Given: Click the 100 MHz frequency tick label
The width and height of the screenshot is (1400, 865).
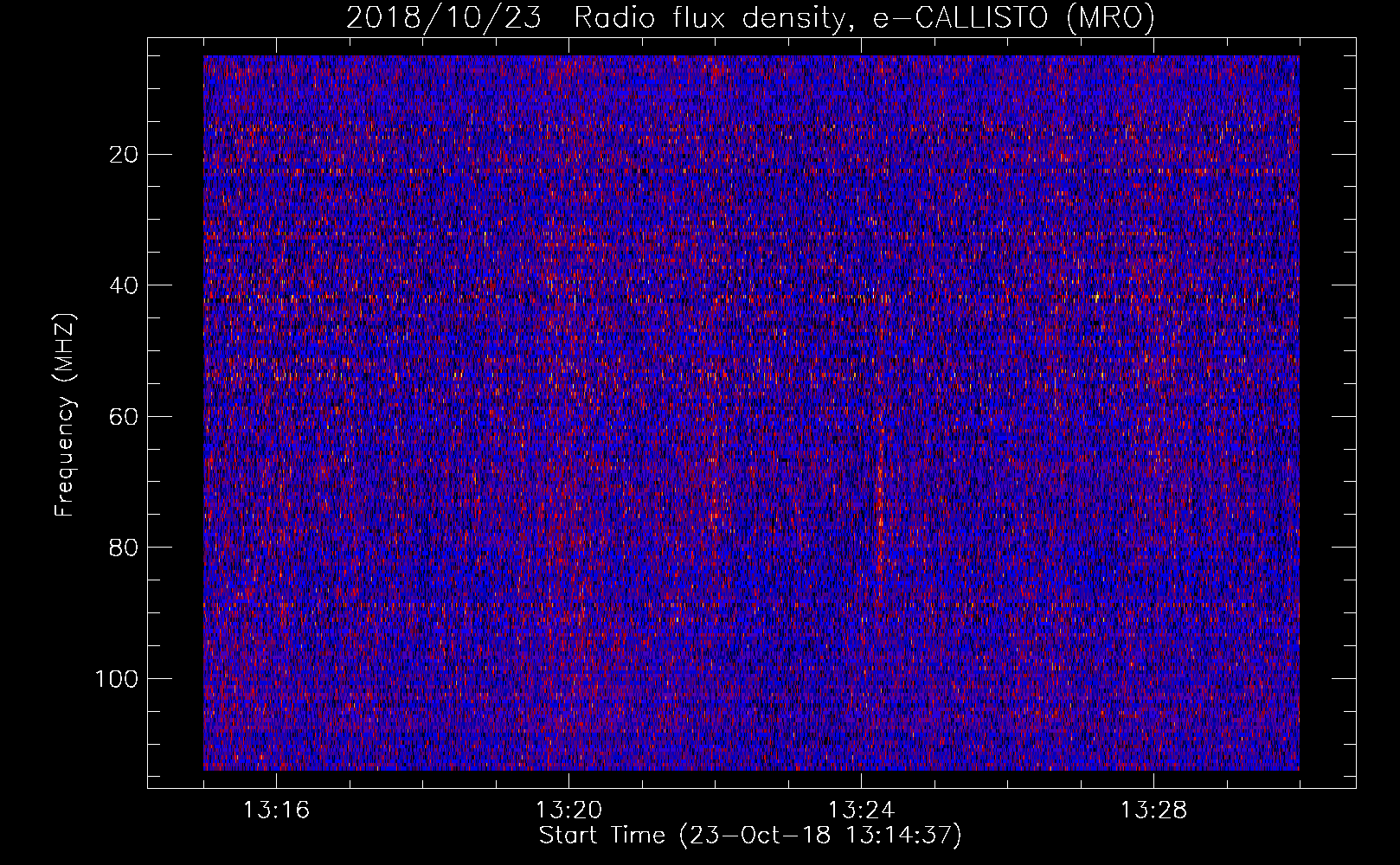Looking at the screenshot, I should tap(117, 679).
